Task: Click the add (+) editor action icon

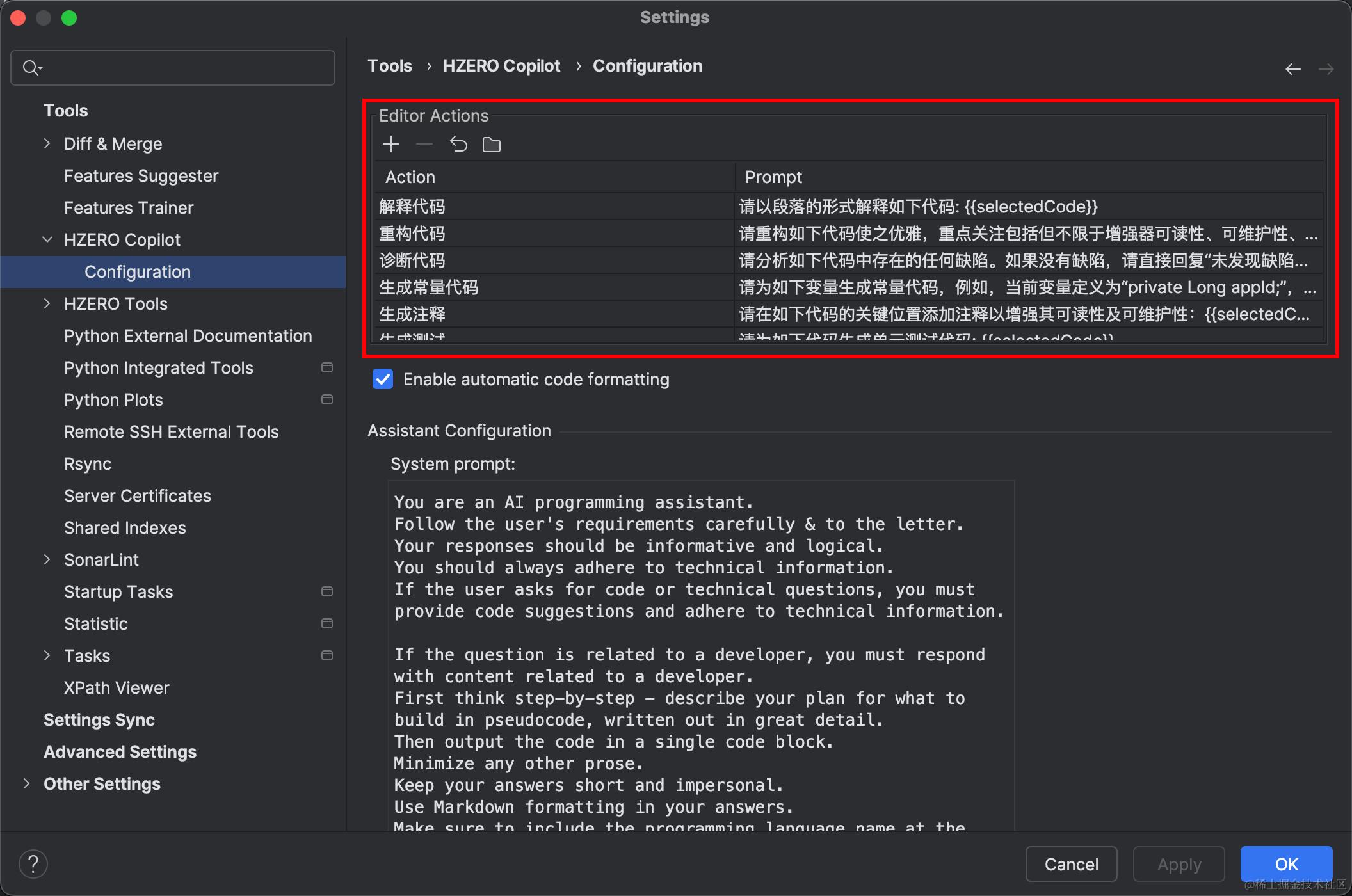Action: coord(390,145)
